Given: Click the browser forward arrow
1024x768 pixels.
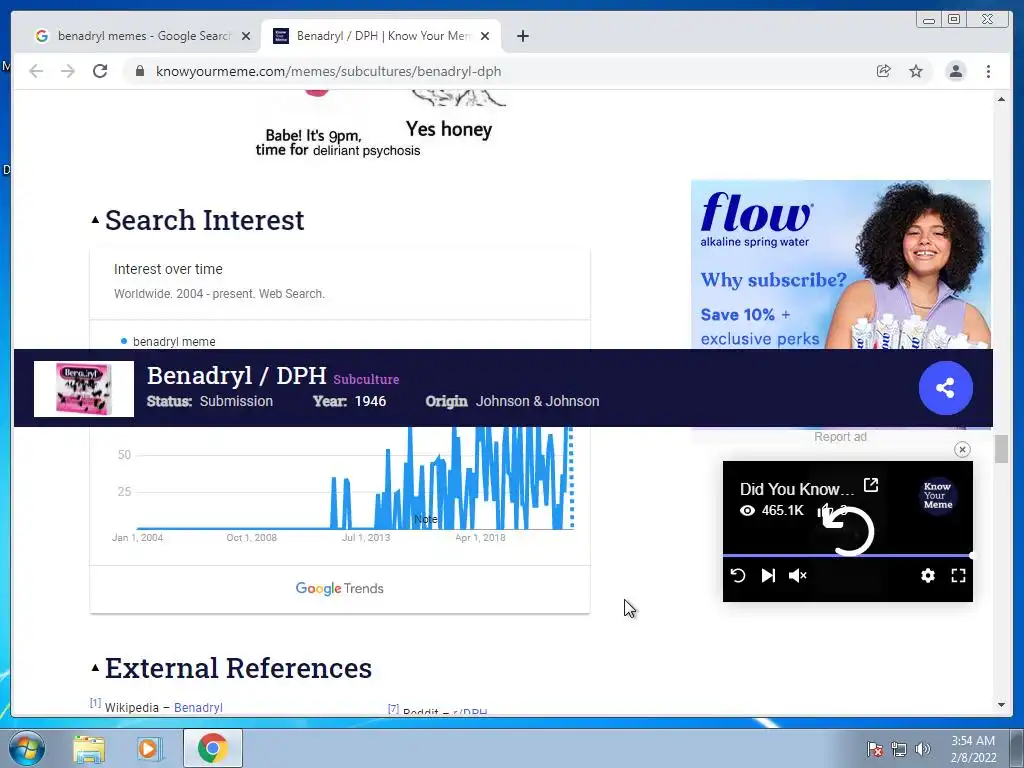Looking at the screenshot, I should [68, 71].
